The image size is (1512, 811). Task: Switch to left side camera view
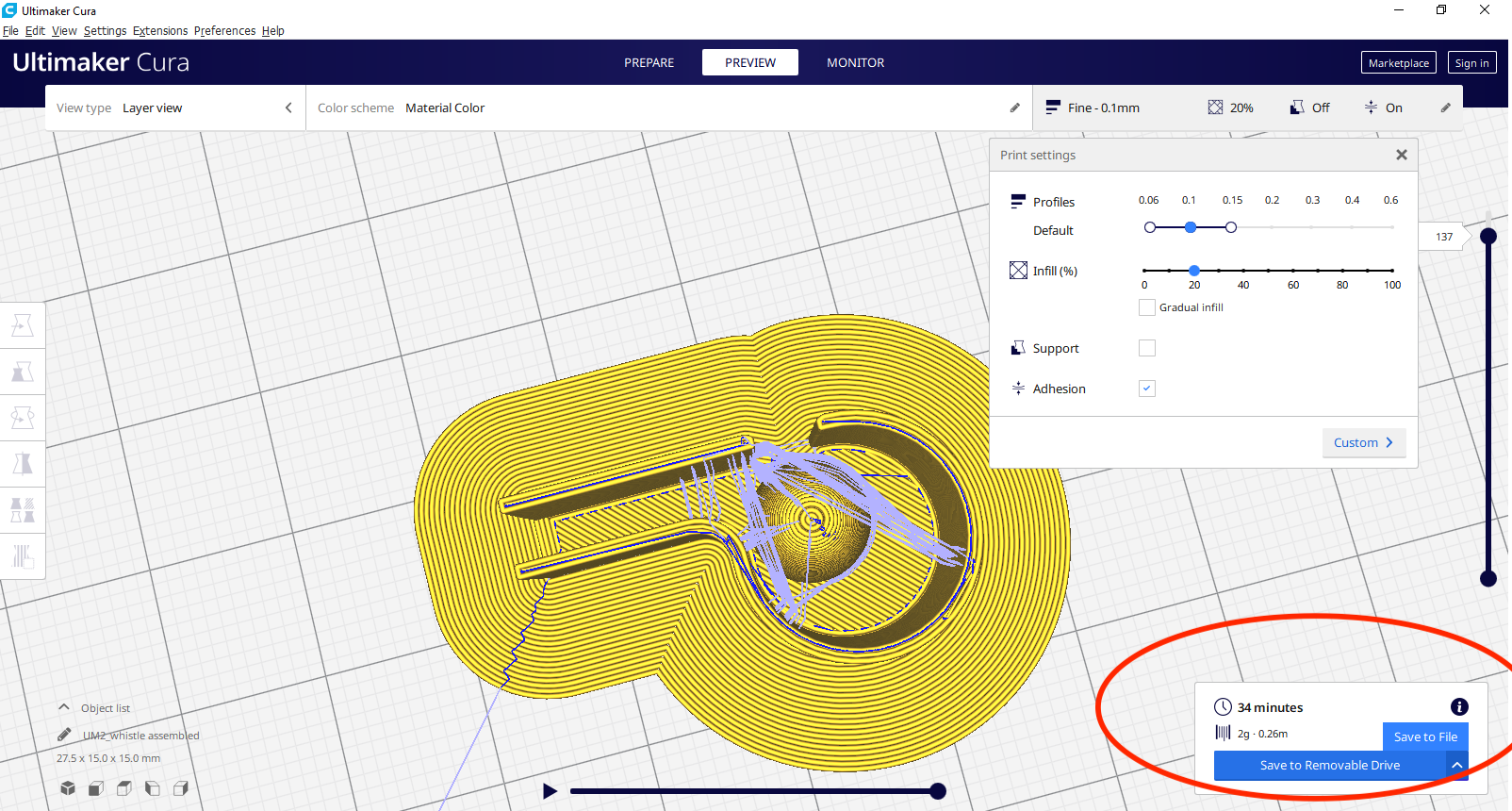pos(153,788)
